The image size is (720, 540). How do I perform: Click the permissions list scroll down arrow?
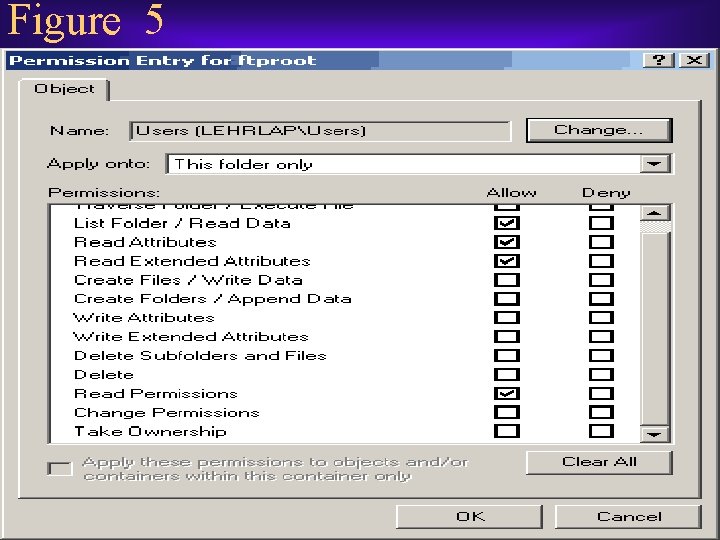[654, 434]
